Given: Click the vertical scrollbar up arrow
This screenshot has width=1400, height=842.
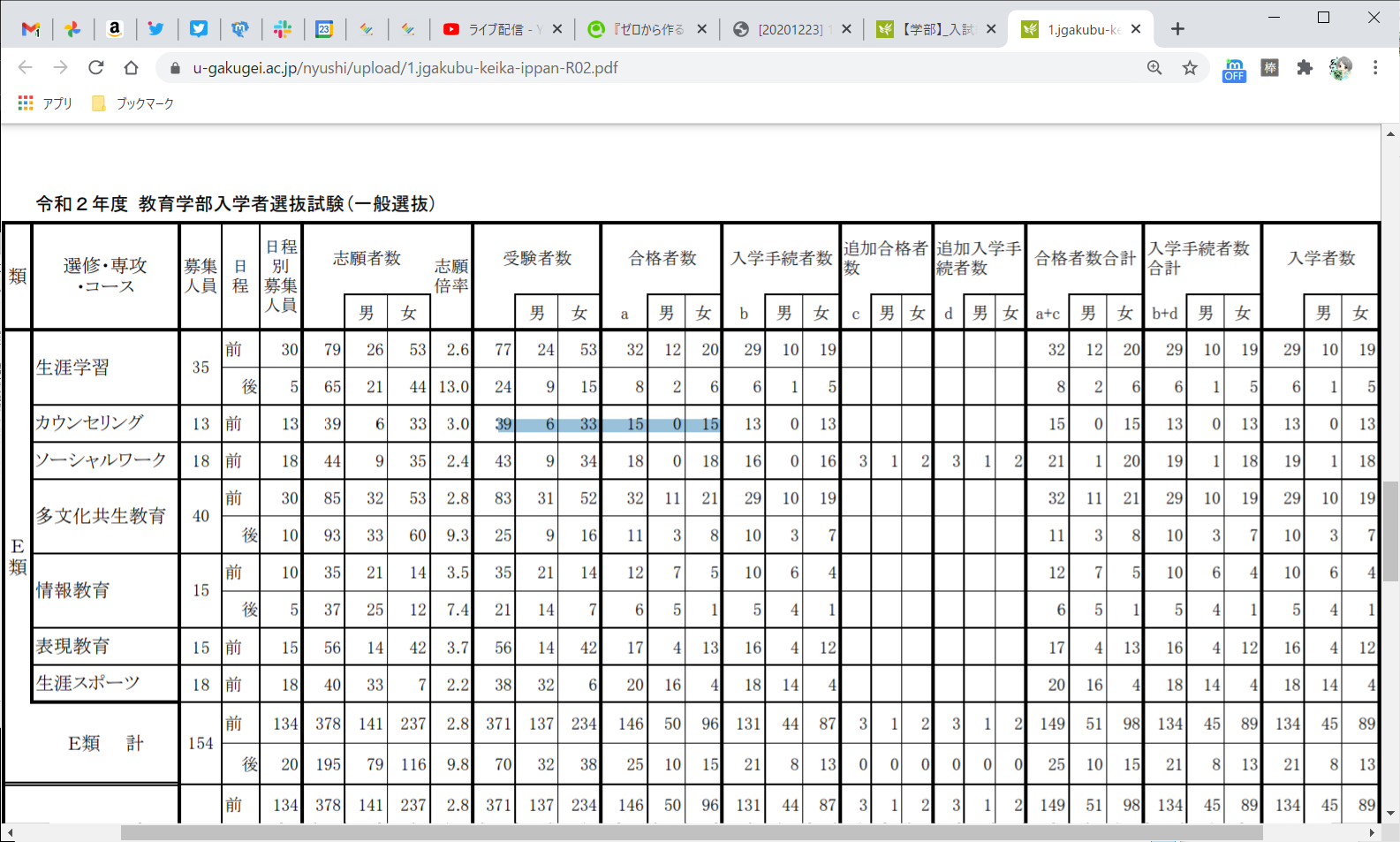Looking at the screenshot, I should (1391, 134).
